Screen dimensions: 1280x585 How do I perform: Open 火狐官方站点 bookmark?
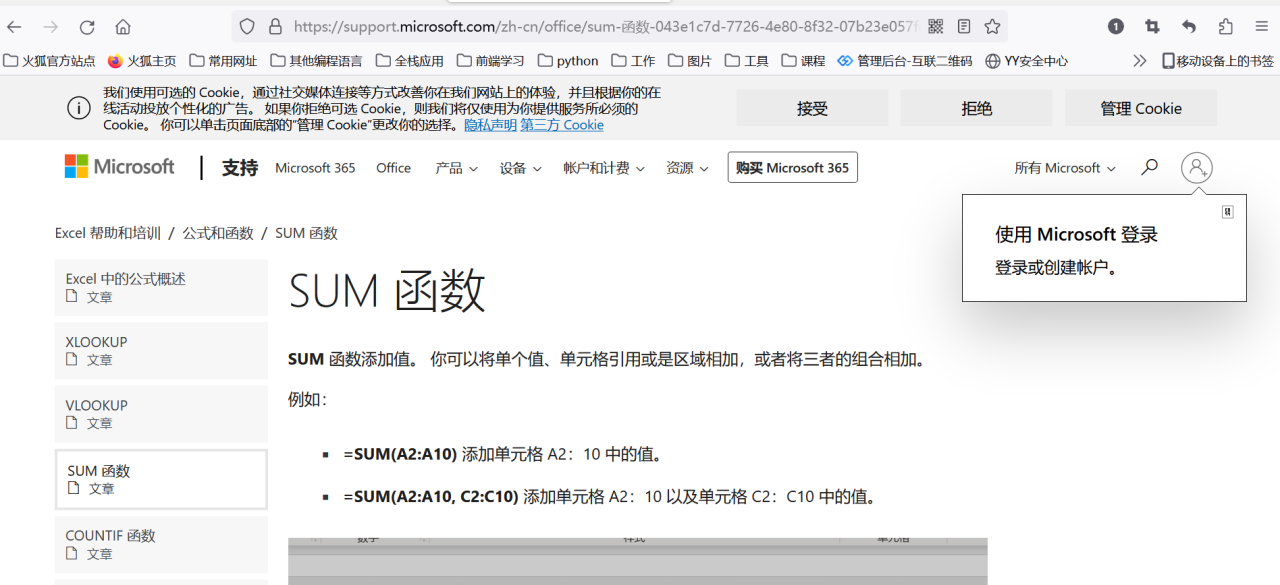pyautogui.click(x=50, y=61)
